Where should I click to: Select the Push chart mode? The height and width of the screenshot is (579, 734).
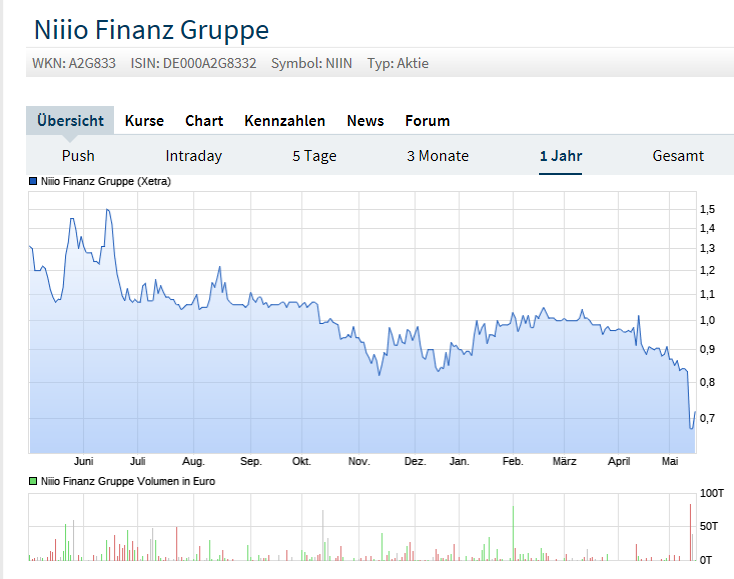[x=78, y=156]
